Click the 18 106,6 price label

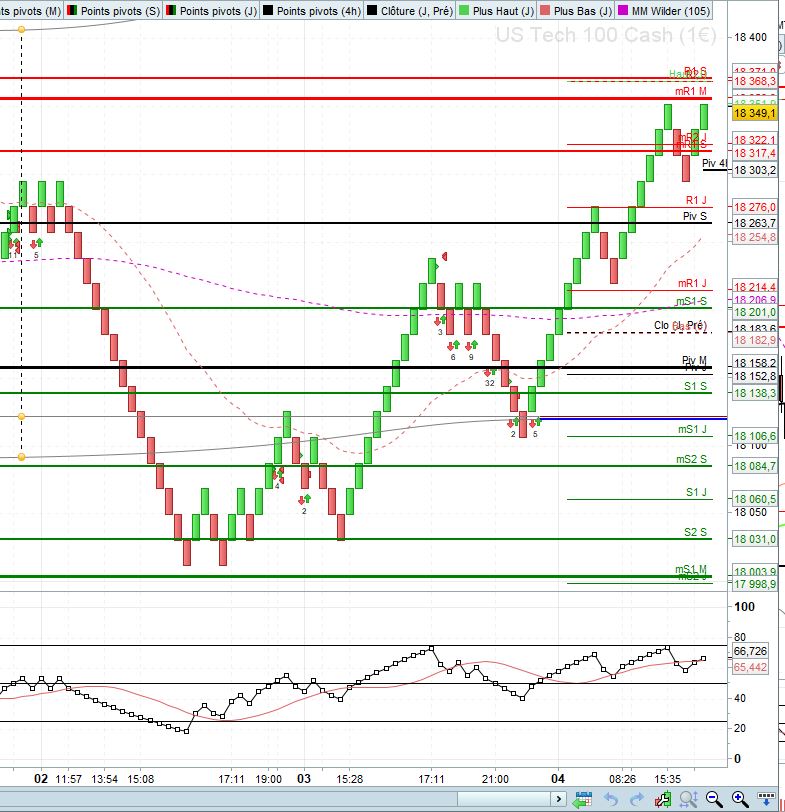(x=754, y=436)
